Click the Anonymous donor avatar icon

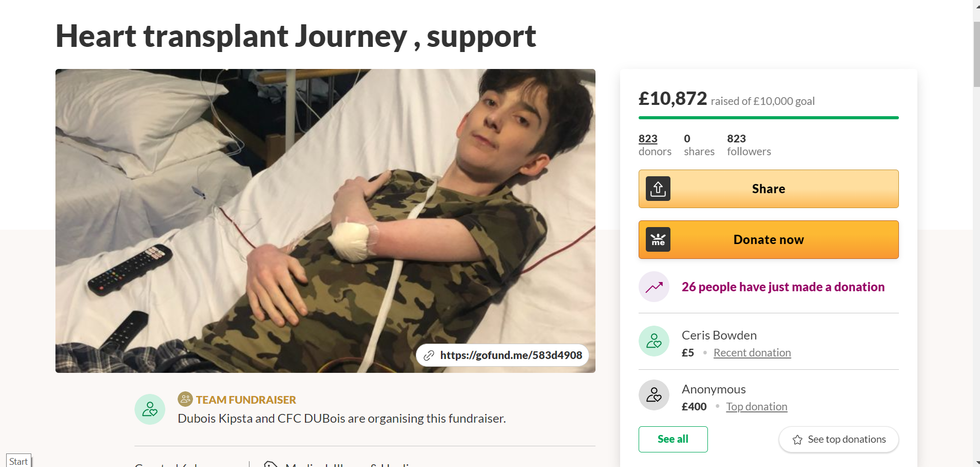pos(654,396)
